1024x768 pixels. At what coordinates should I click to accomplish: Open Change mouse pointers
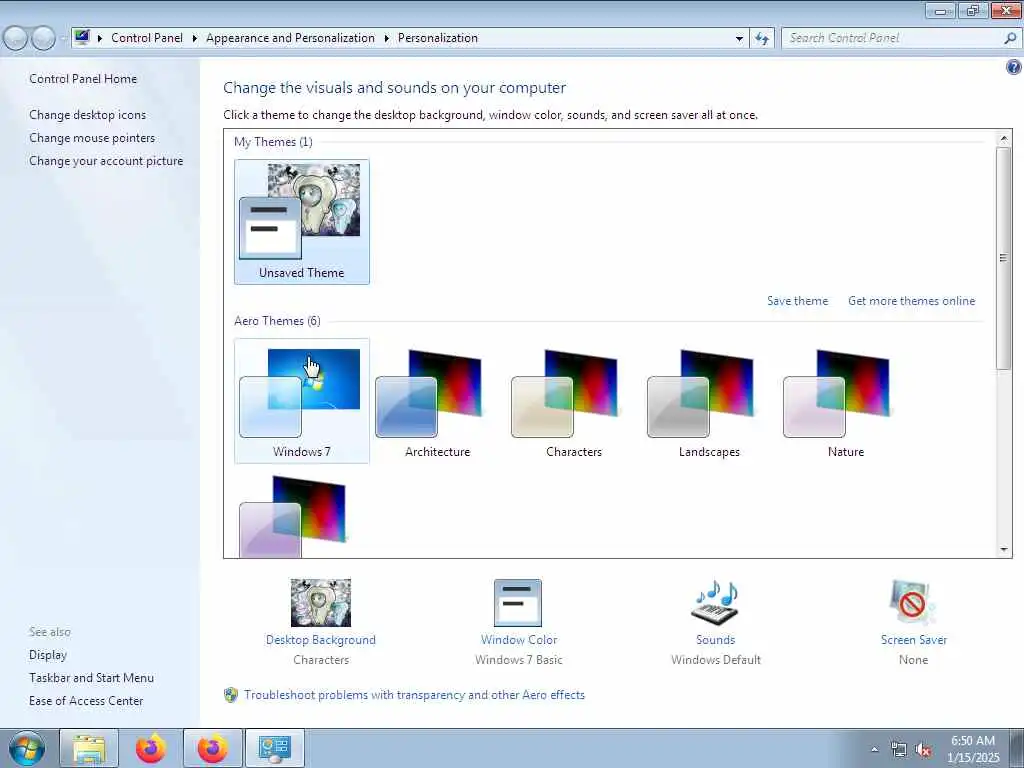(x=92, y=138)
